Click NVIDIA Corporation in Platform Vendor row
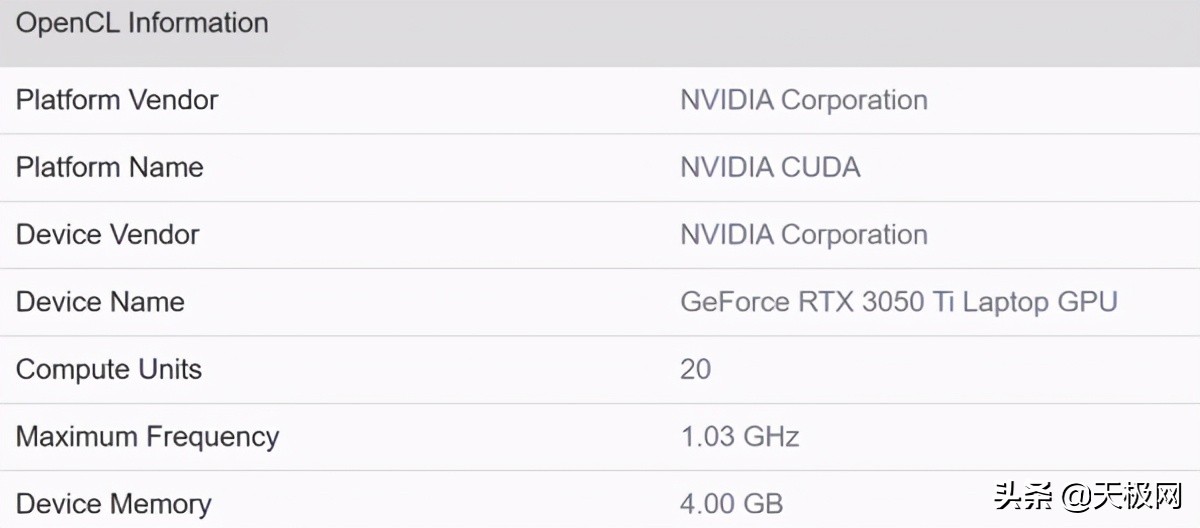Viewport: 1200px width, 528px height. [x=804, y=100]
